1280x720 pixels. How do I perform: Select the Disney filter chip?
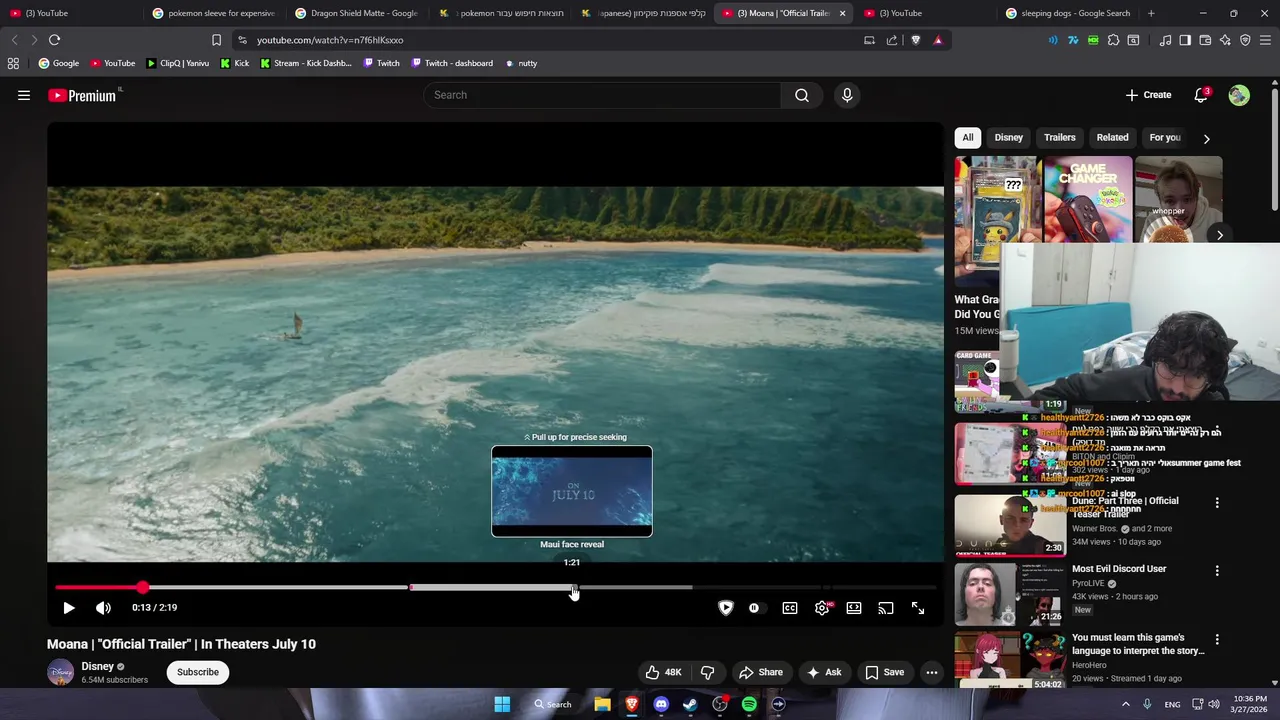pos(1009,138)
